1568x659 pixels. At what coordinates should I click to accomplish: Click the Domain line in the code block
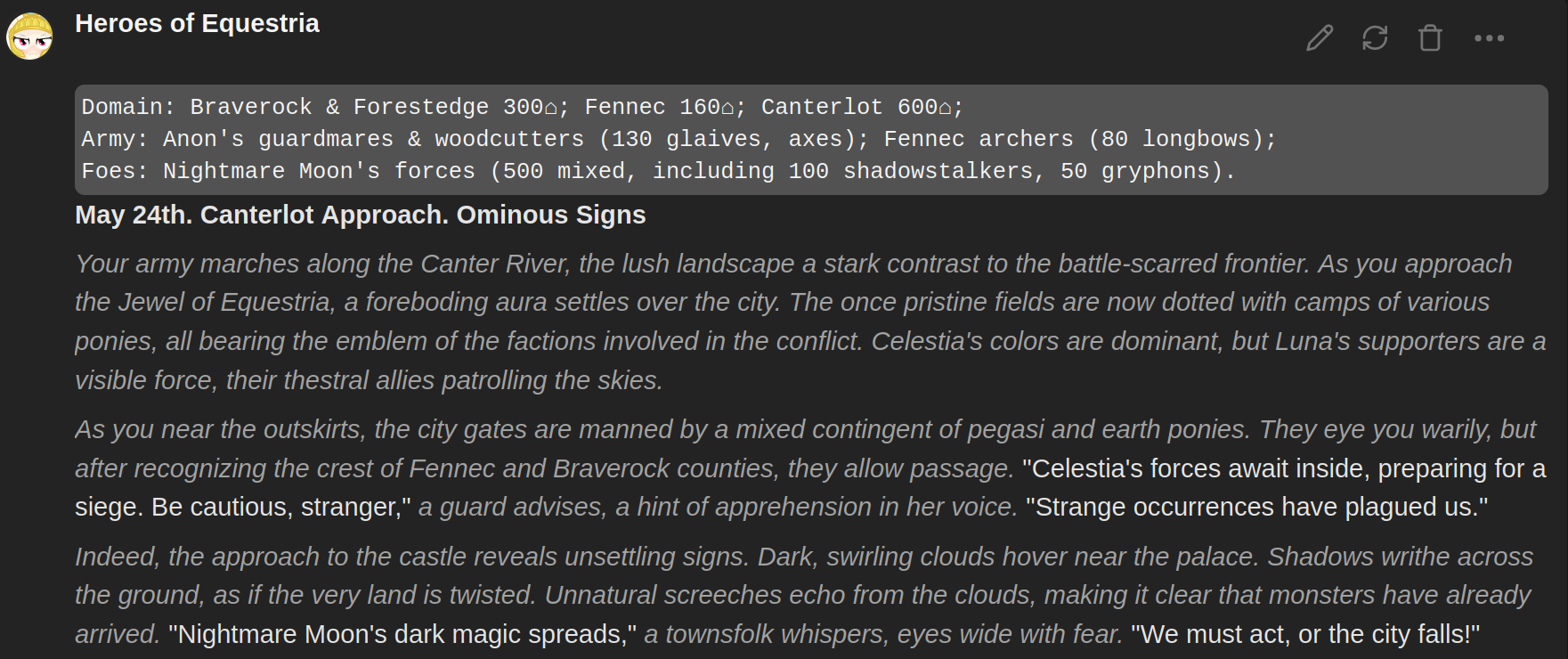(x=523, y=107)
